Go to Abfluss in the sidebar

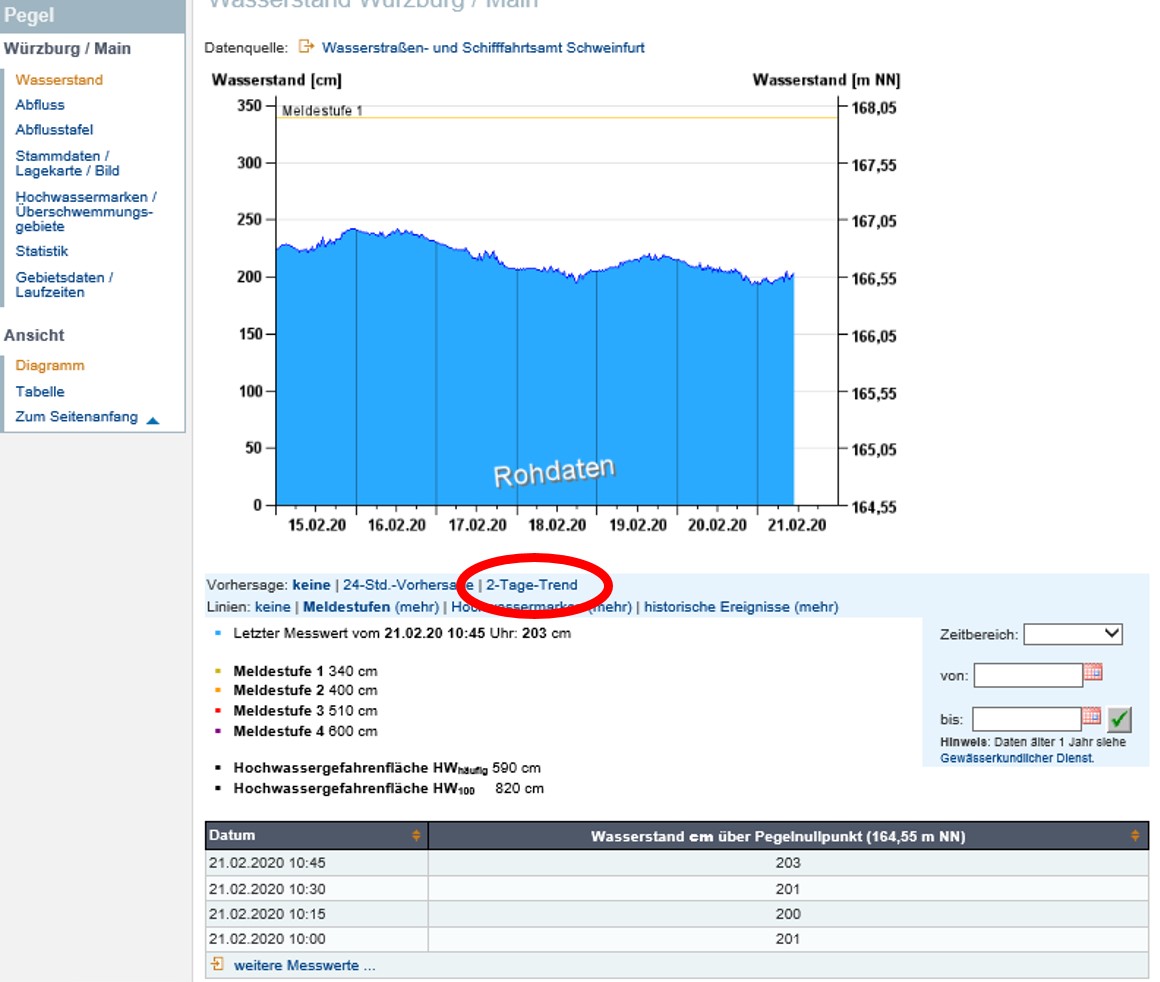tap(40, 105)
